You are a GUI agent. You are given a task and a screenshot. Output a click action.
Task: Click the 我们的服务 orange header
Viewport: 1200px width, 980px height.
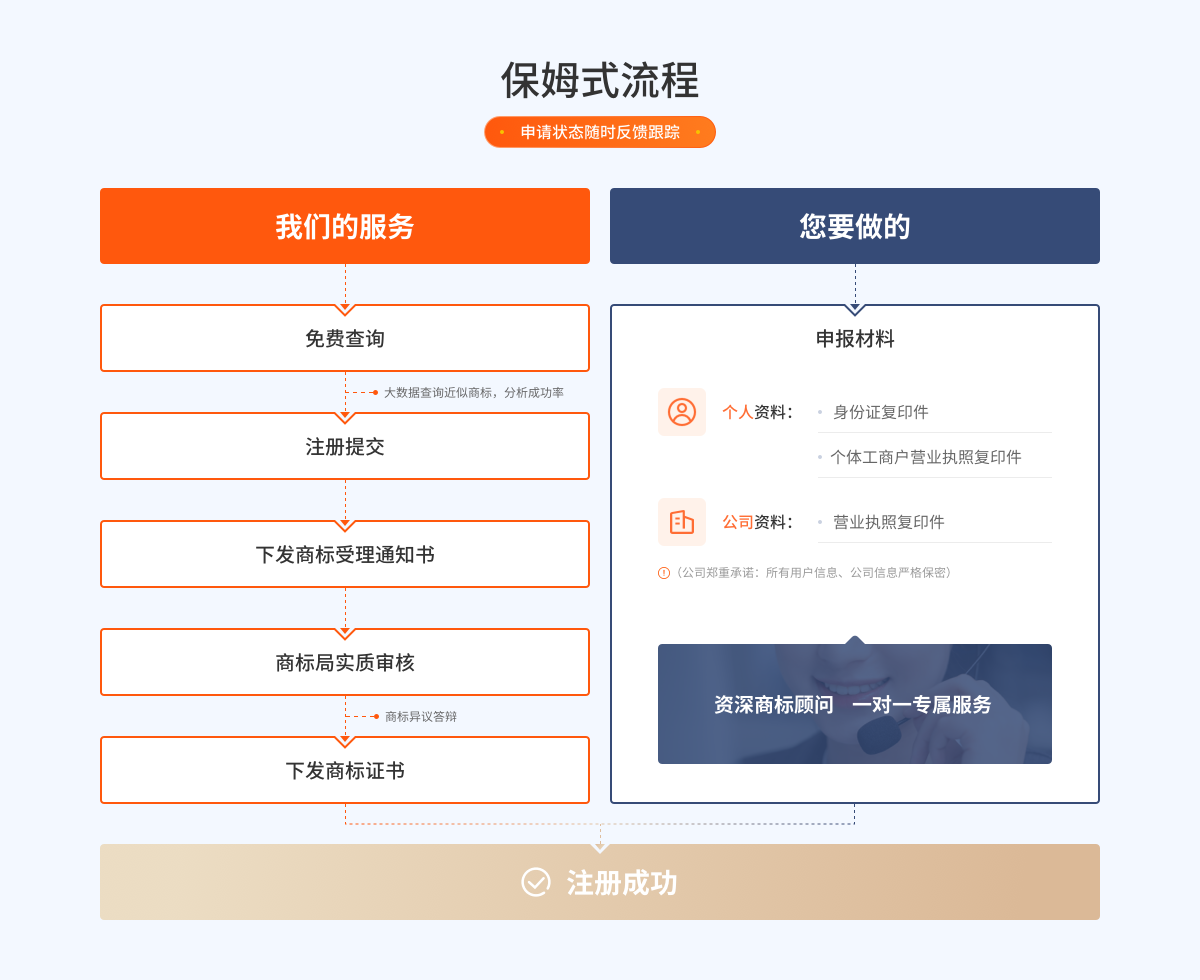[x=345, y=226]
